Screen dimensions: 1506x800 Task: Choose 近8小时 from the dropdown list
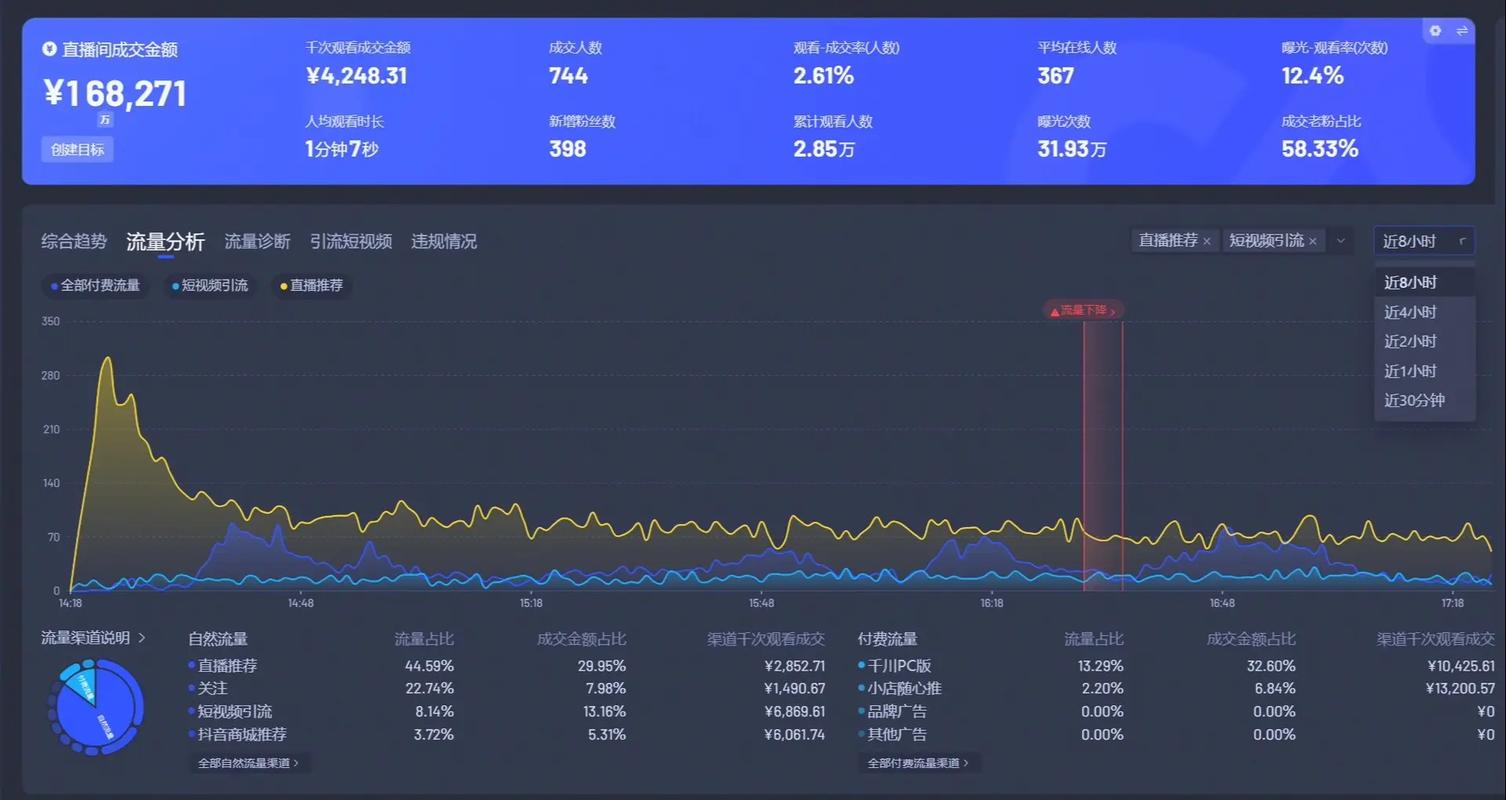[x=1424, y=282]
